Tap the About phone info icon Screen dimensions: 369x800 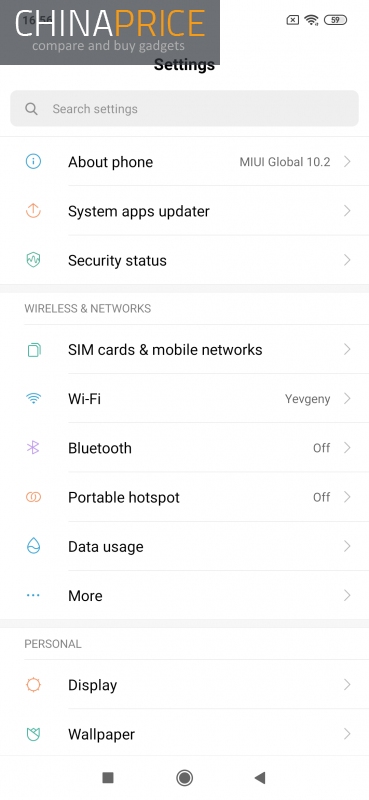[x=33, y=162]
